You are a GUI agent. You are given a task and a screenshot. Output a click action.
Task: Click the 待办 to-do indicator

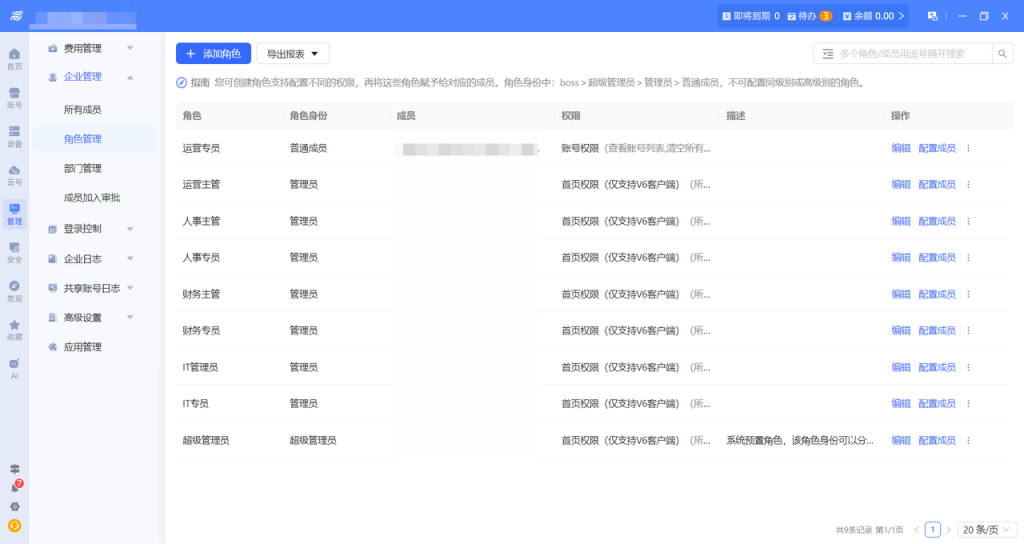(810, 16)
